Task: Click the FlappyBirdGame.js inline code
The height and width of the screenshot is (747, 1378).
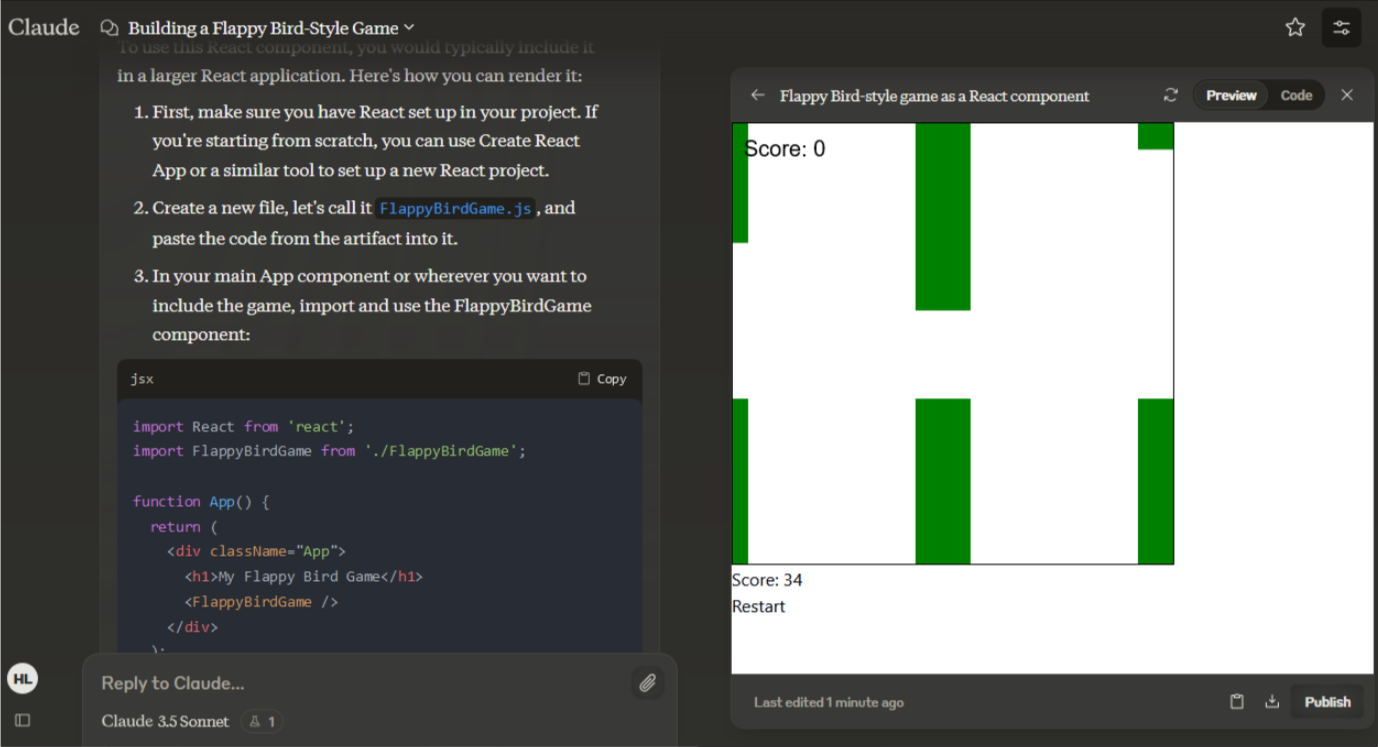Action: (x=455, y=209)
